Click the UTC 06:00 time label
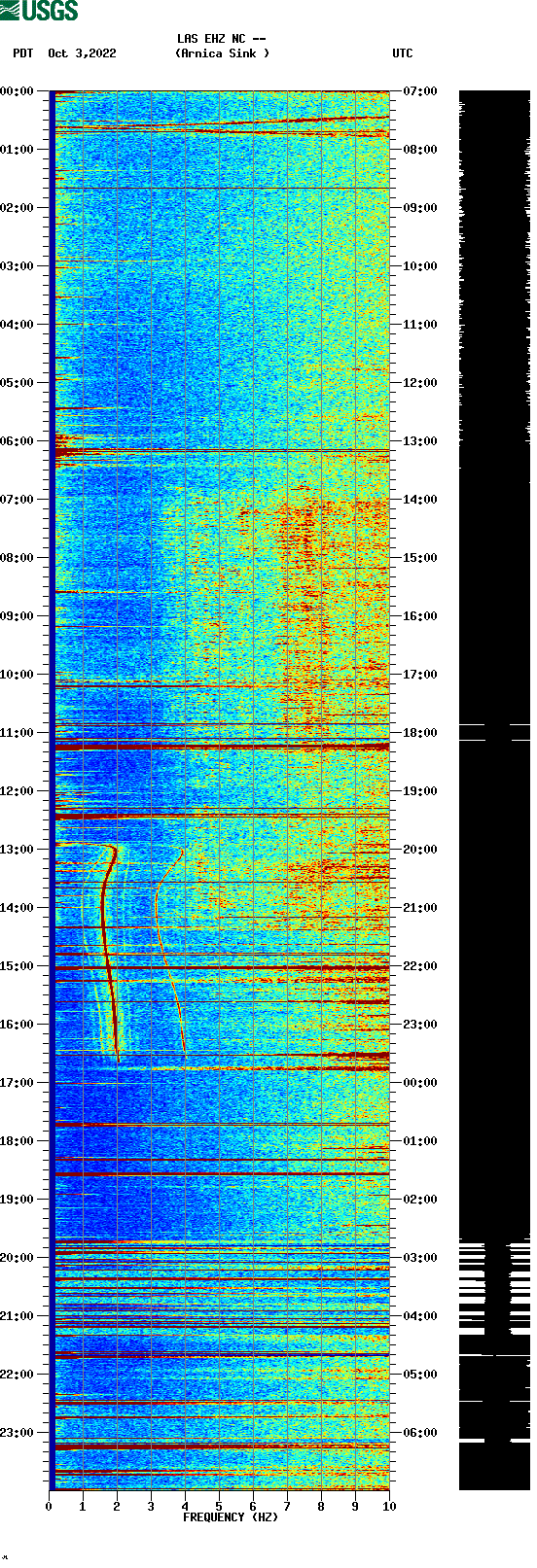This screenshot has height=1568, width=537. pos(420,1433)
